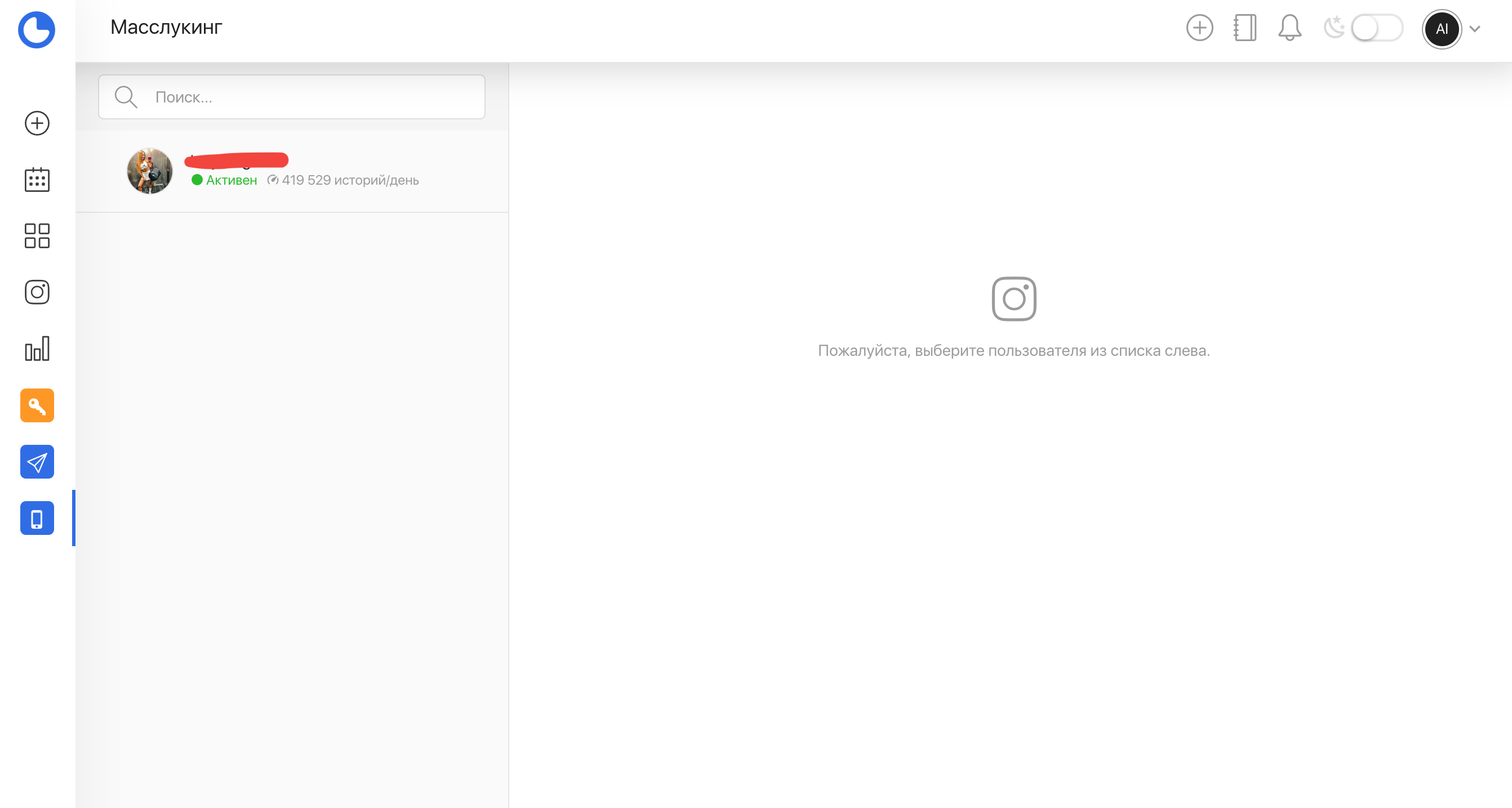Click the blue app logo
Screen dimensions: 1512x808
click(x=37, y=29)
